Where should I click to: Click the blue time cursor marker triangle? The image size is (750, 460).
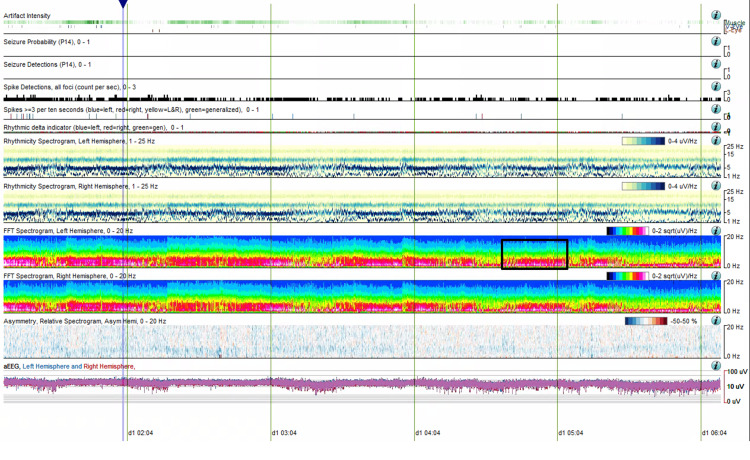pyautogui.click(x=123, y=4)
